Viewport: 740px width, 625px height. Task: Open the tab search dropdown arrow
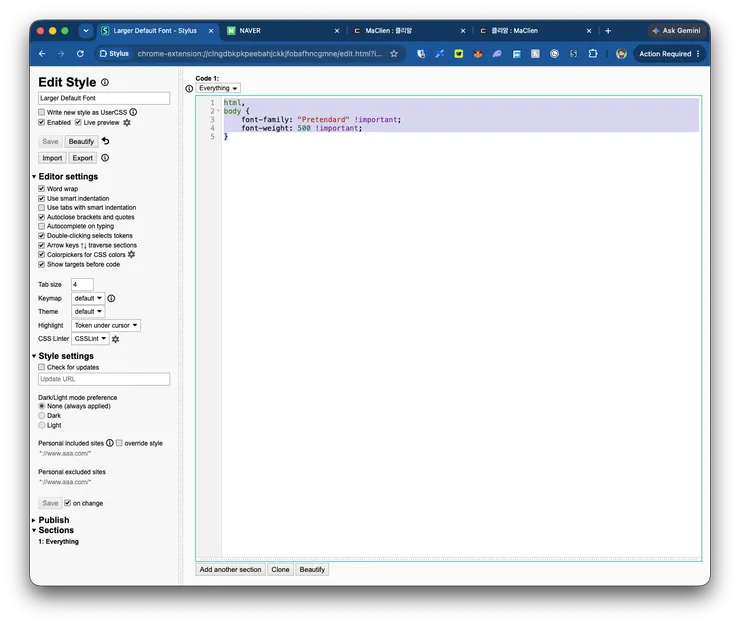point(86,31)
